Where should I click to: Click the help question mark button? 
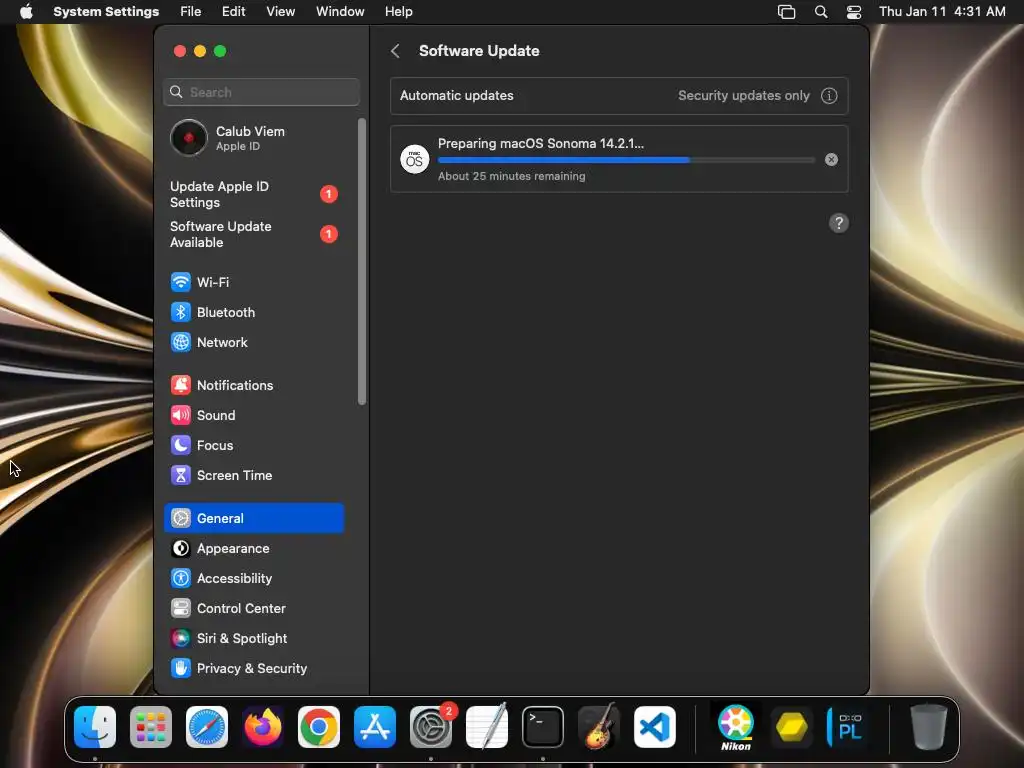[839, 223]
